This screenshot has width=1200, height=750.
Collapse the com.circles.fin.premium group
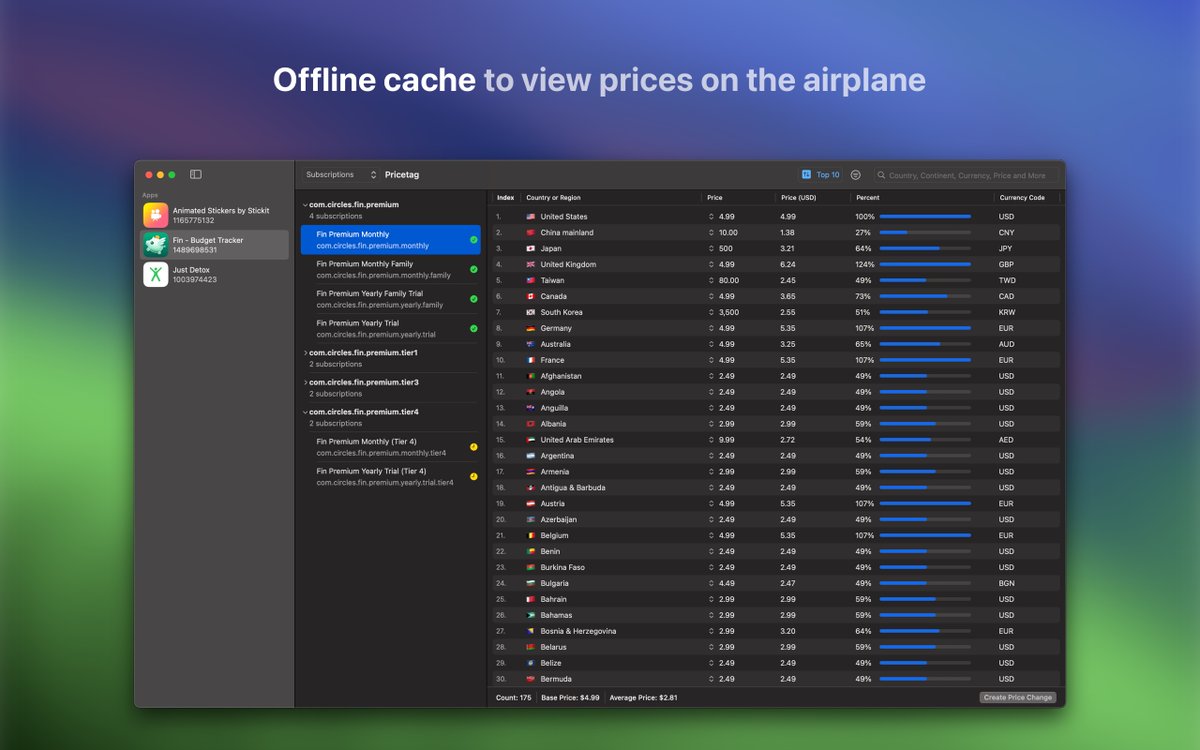[x=305, y=204]
